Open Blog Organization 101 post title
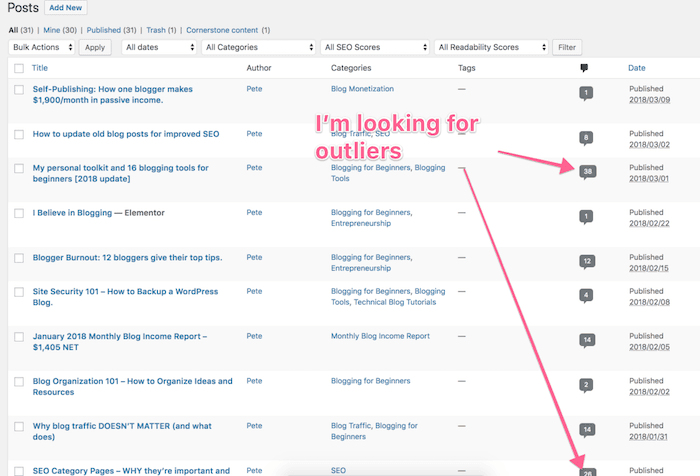 133,387
